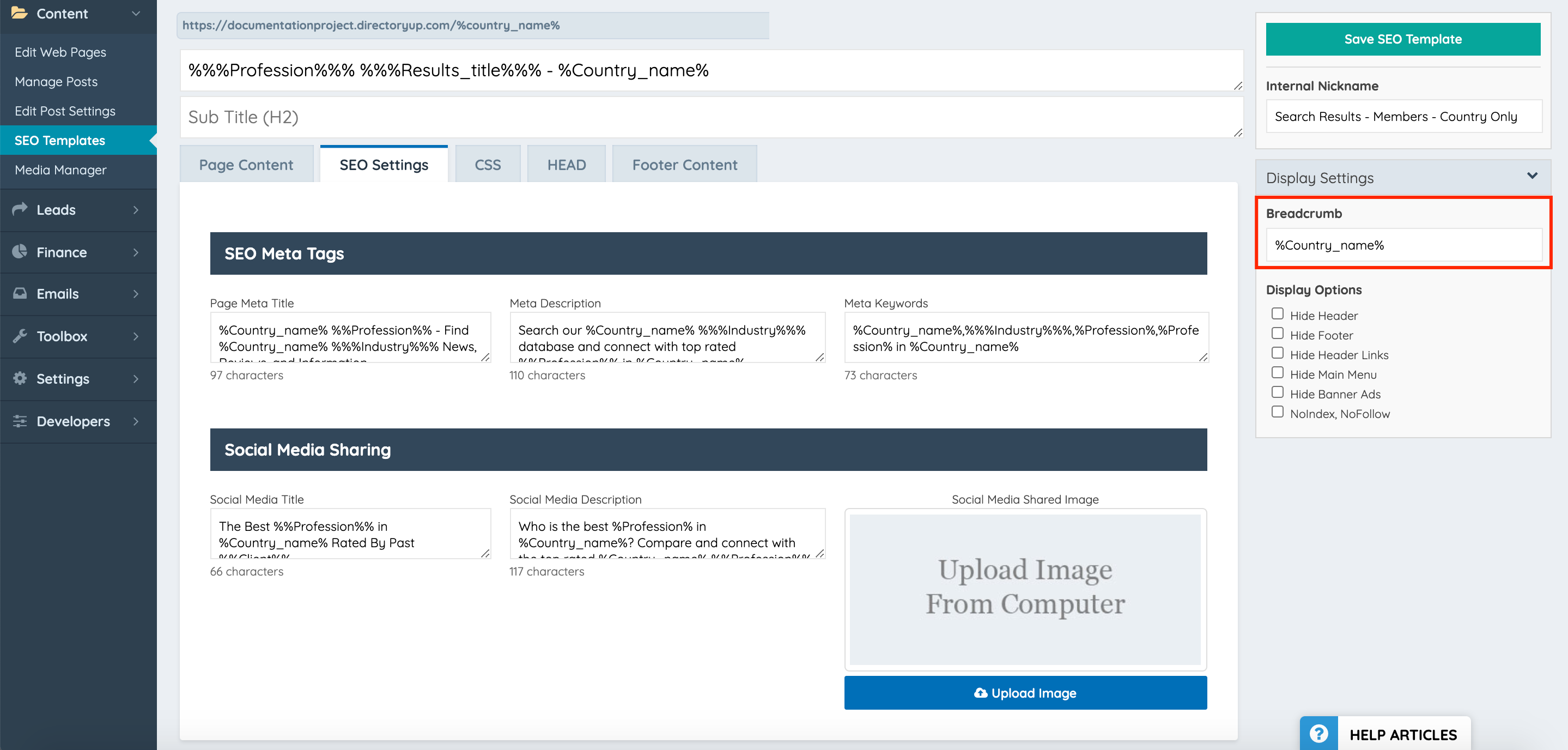
Task: Click the Save SEO Template button
Action: [x=1402, y=40]
